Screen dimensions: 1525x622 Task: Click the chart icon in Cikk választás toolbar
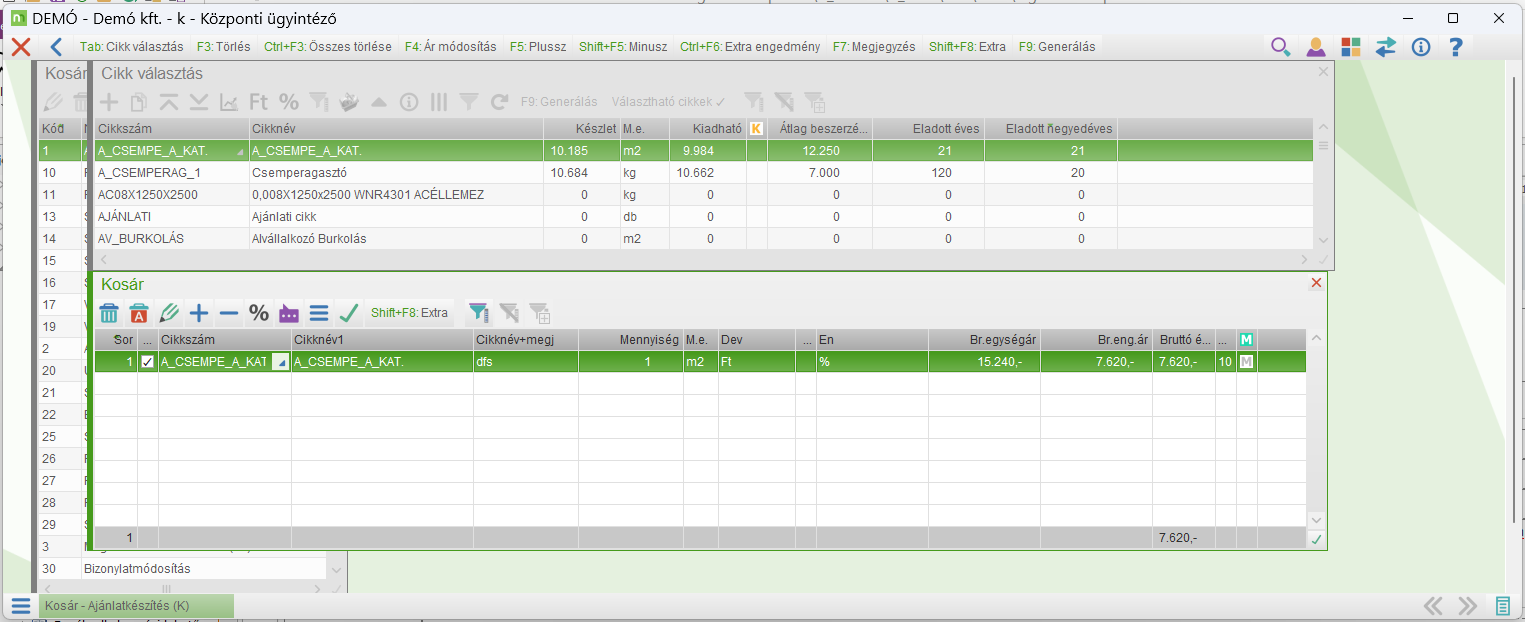click(x=229, y=102)
